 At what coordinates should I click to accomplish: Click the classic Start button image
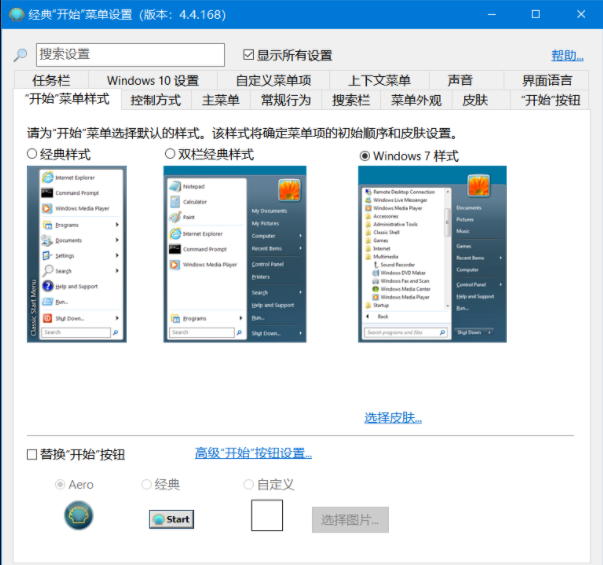click(x=171, y=519)
